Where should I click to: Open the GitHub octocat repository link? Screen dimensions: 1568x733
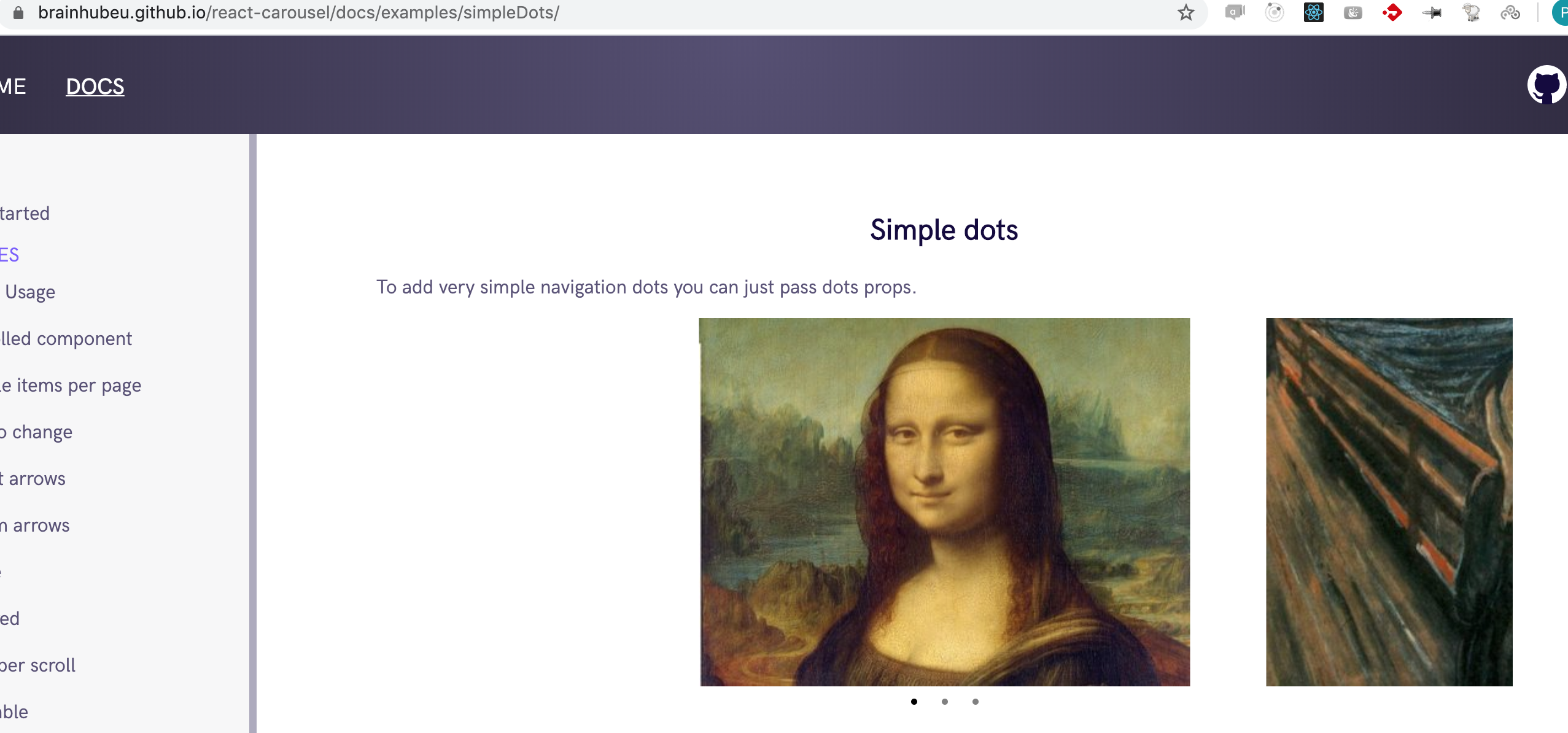pyautogui.click(x=1546, y=84)
